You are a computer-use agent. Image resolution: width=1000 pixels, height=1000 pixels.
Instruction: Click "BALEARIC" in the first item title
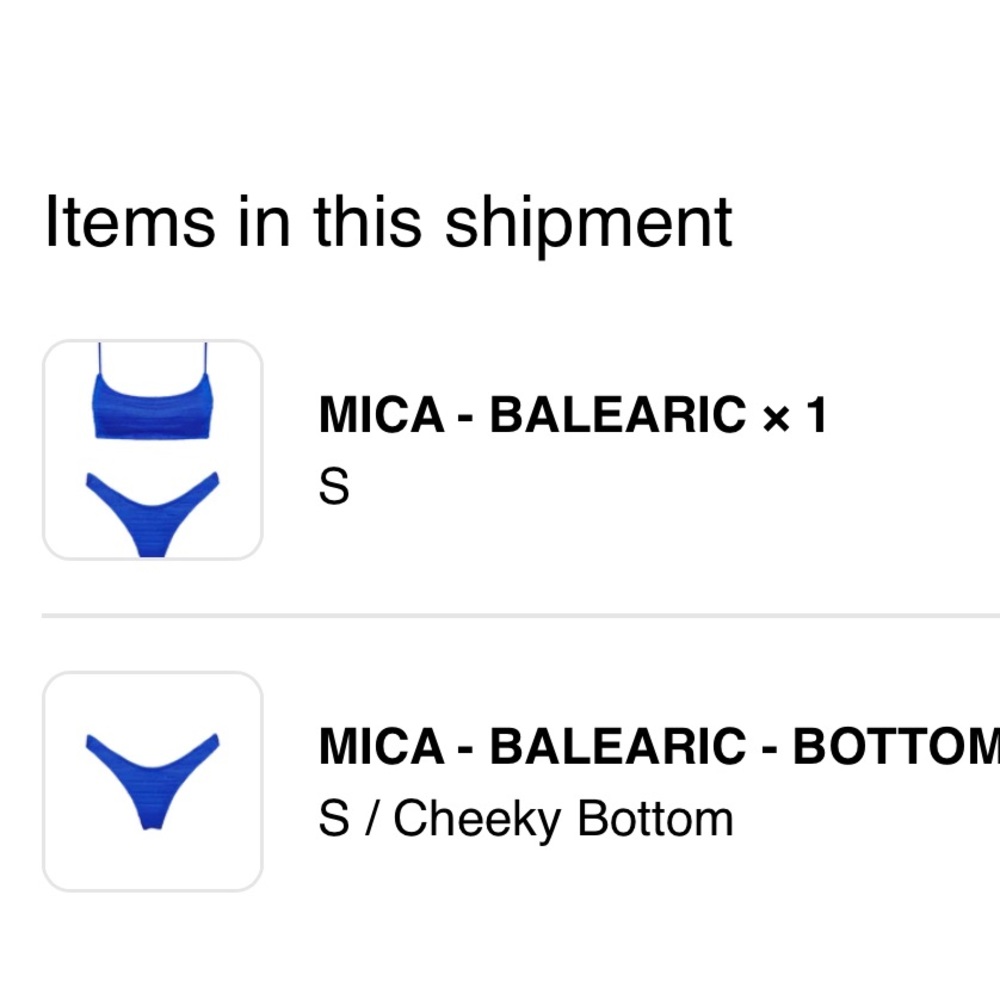[617, 415]
